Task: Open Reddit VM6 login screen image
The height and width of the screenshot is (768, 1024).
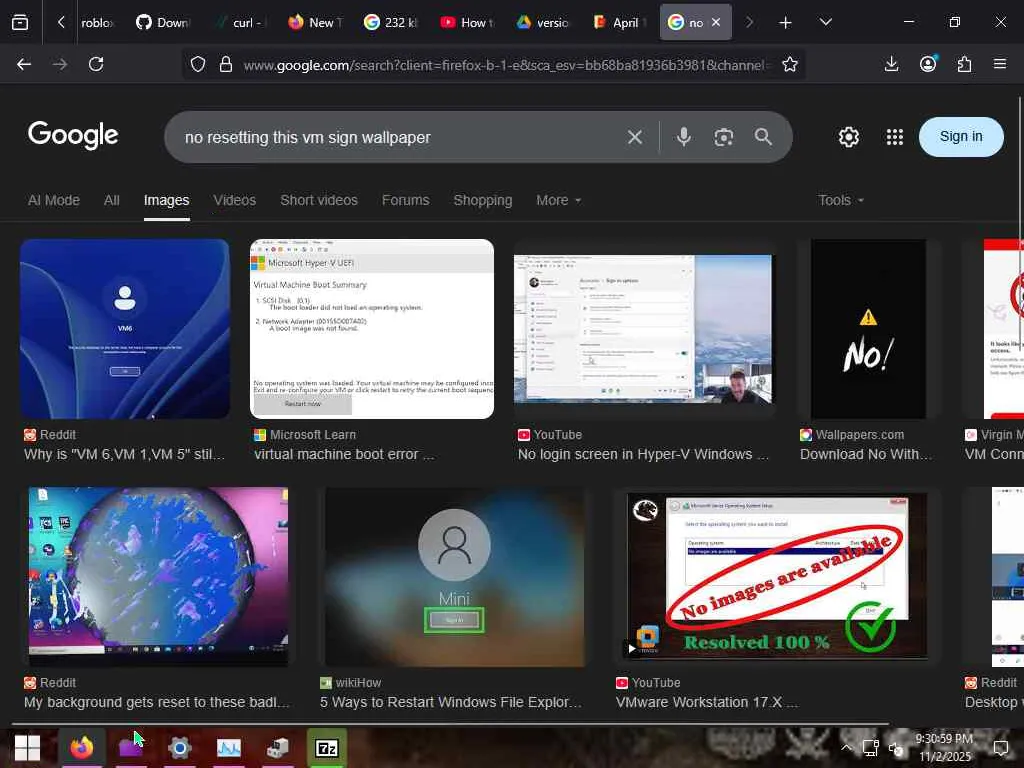Action: point(125,328)
